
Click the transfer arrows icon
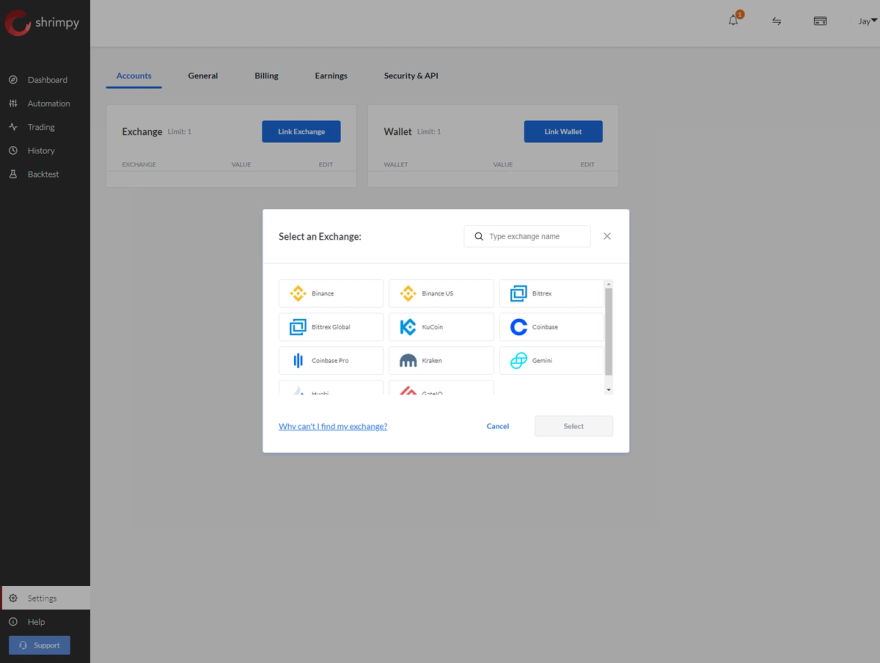[x=777, y=21]
